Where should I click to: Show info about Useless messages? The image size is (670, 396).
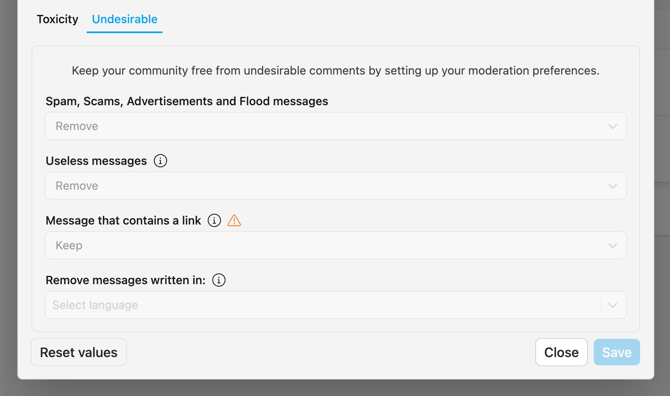(x=160, y=161)
